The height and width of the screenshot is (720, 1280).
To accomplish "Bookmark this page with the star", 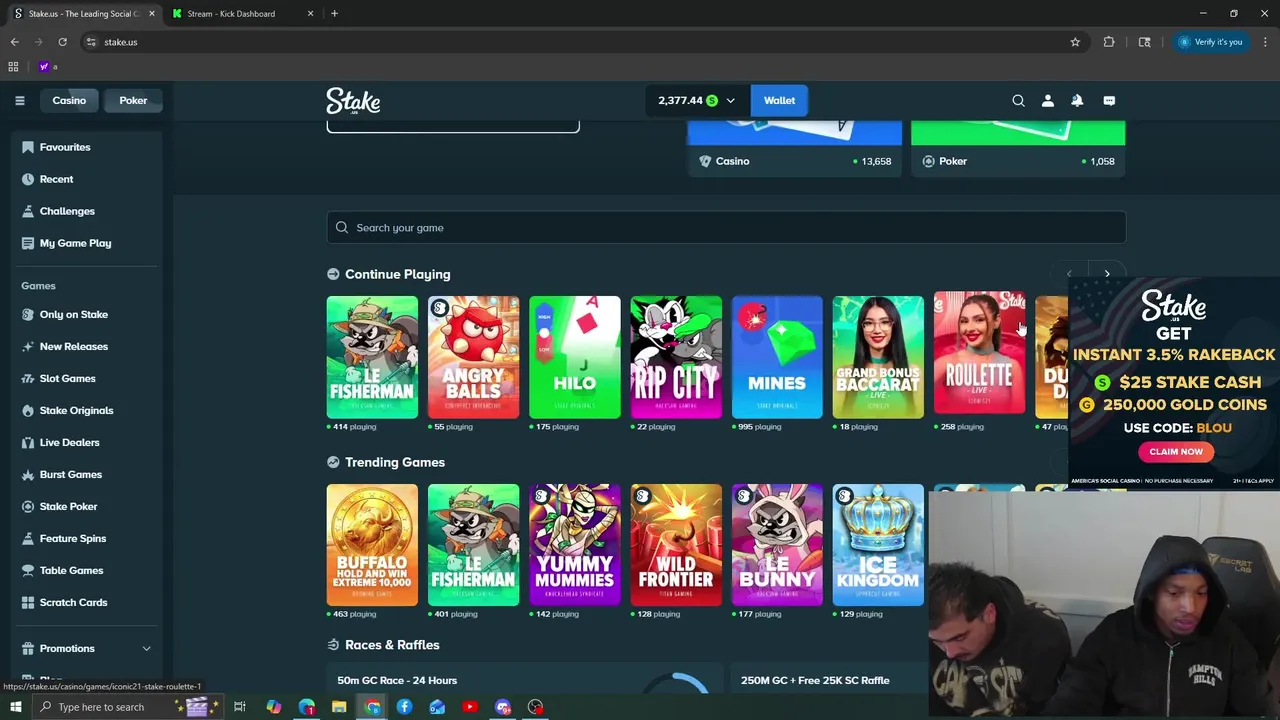I will coord(1075,42).
